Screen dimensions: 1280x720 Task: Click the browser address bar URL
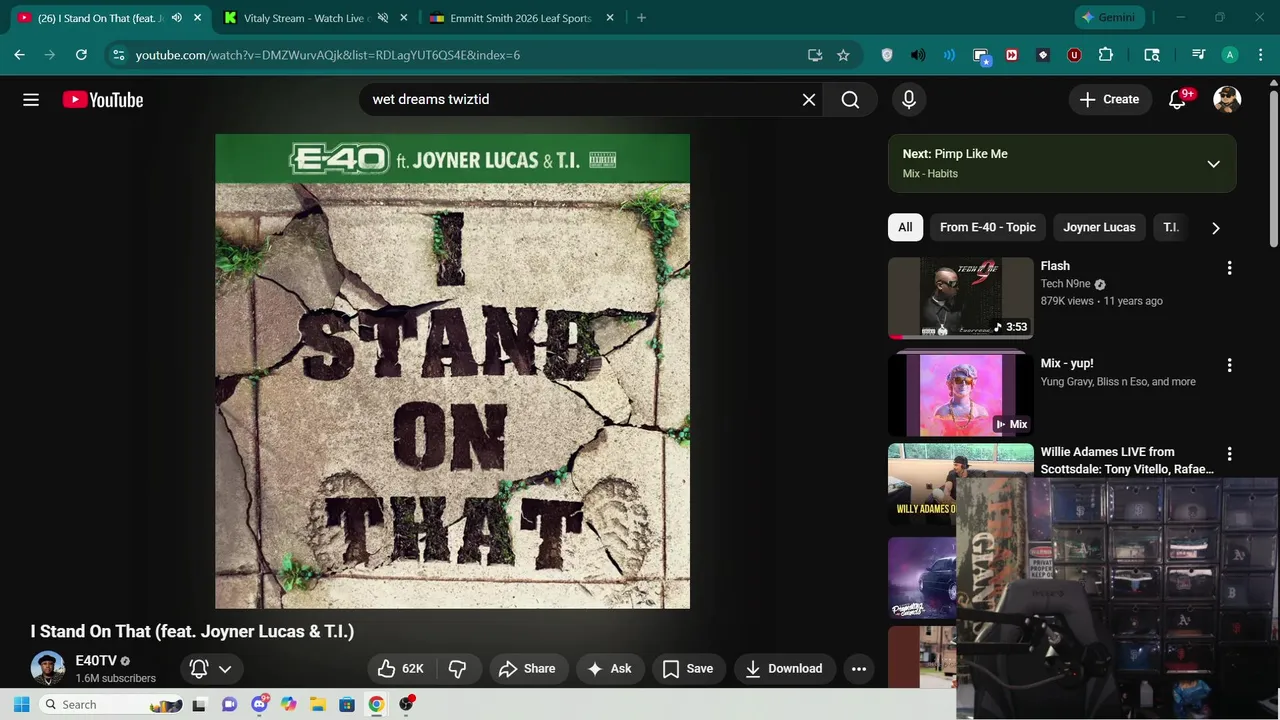(328, 55)
